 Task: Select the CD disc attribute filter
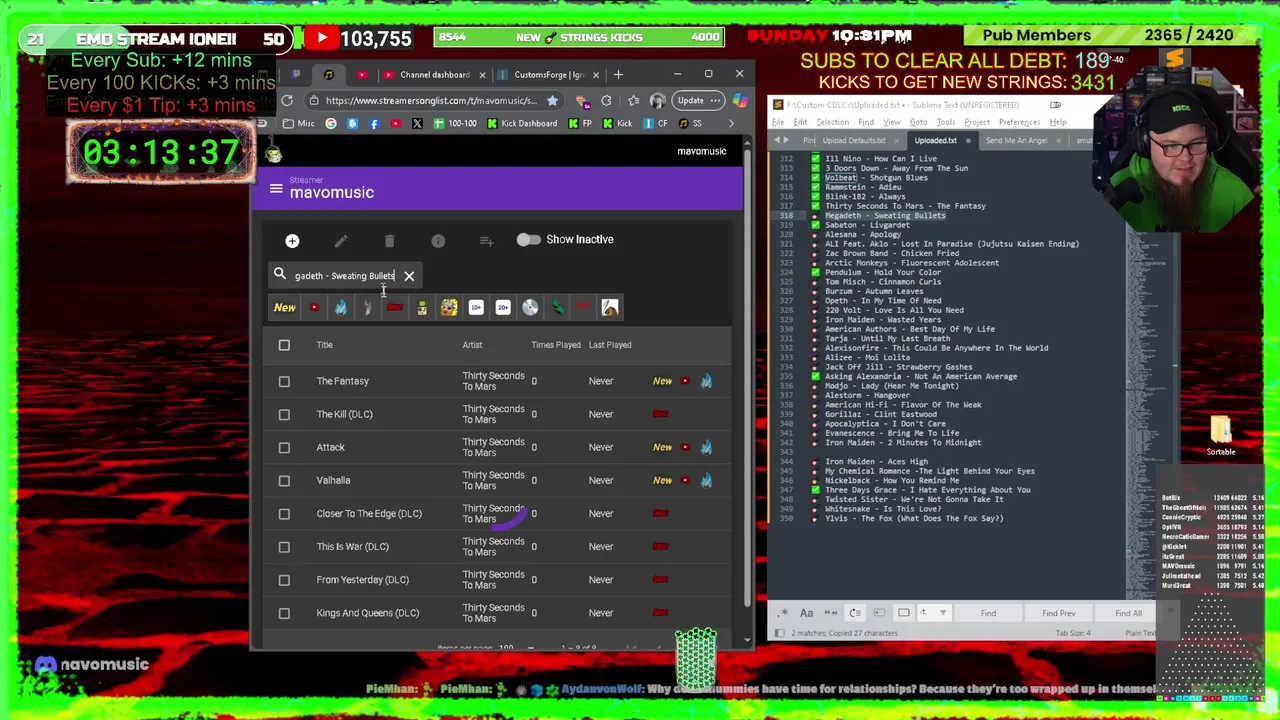click(x=530, y=308)
